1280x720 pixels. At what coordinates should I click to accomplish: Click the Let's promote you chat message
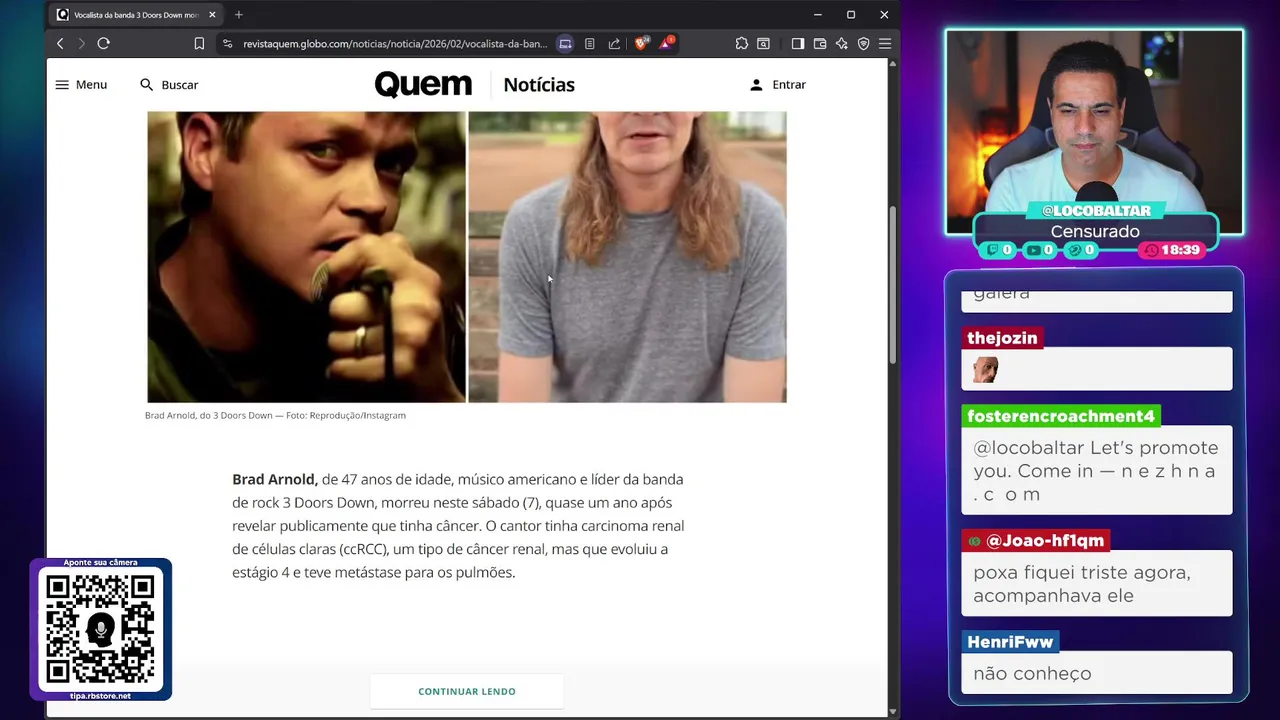1096,471
